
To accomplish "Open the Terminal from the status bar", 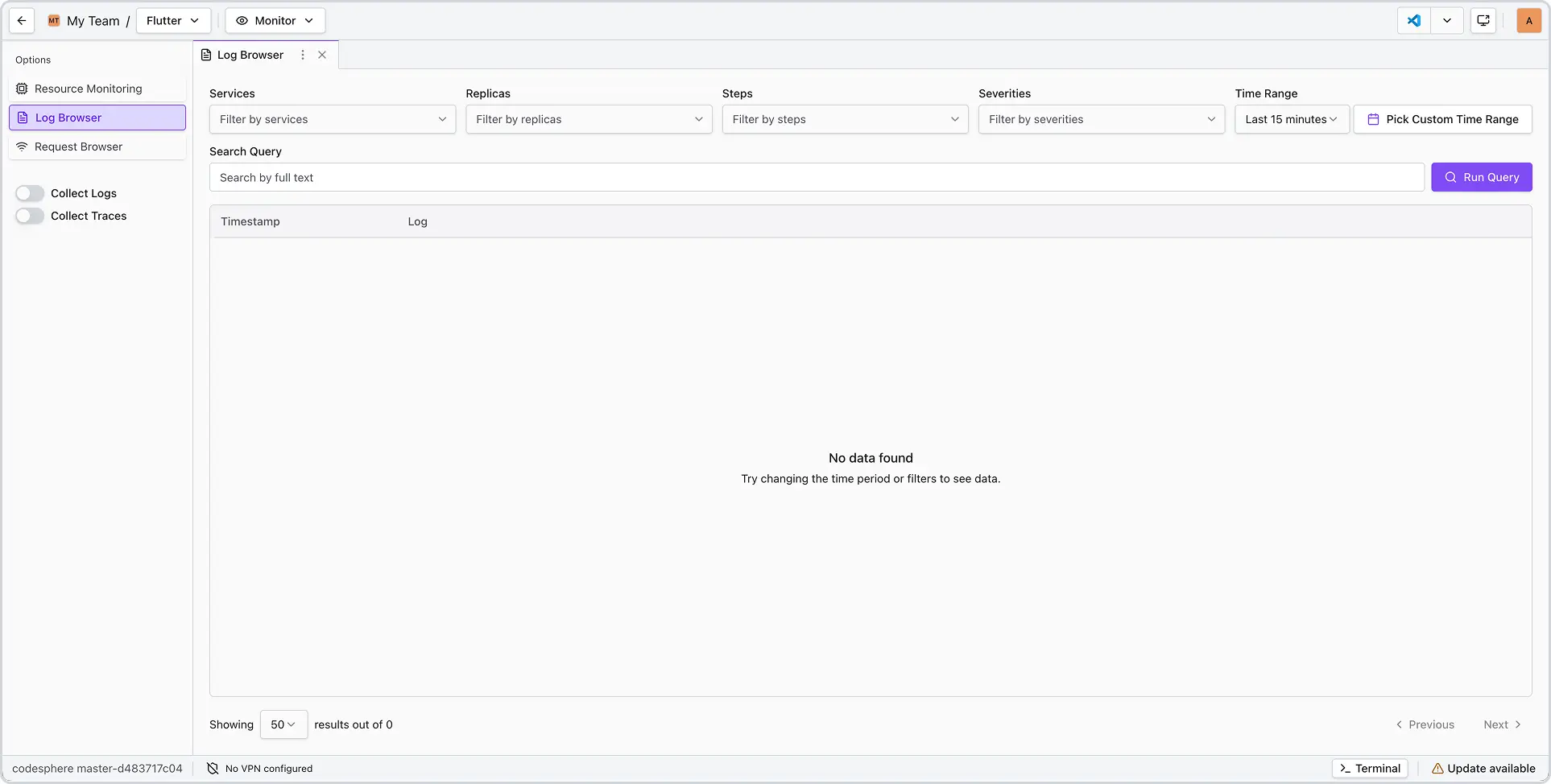I will pos(1369,768).
